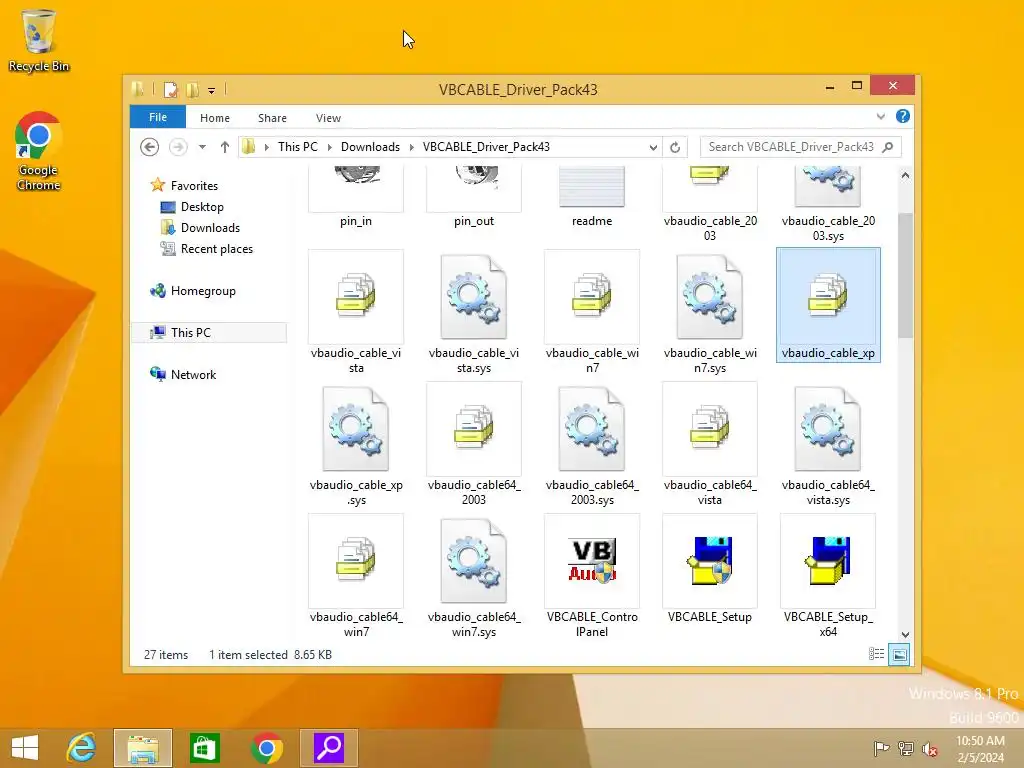Open Windows Store from taskbar
The image size is (1024, 768).
(x=204, y=748)
